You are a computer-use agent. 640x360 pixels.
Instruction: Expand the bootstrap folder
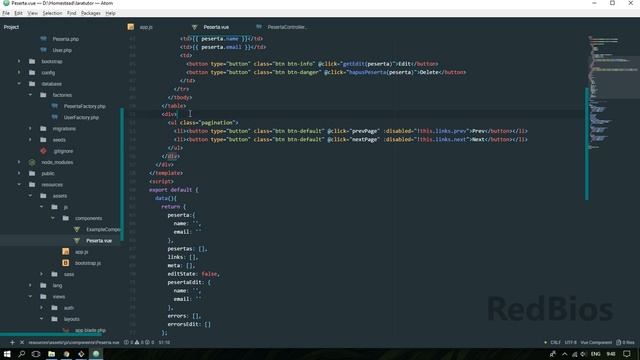coord(19,61)
